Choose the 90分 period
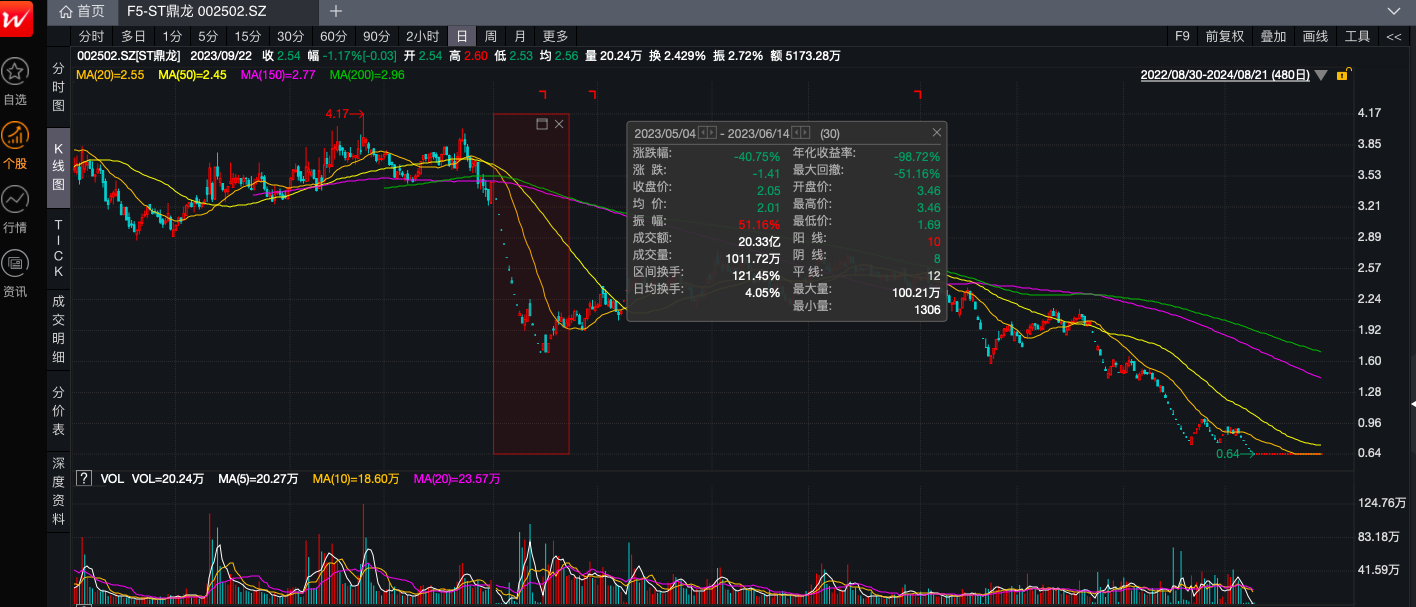1416x607 pixels. coord(377,36)
